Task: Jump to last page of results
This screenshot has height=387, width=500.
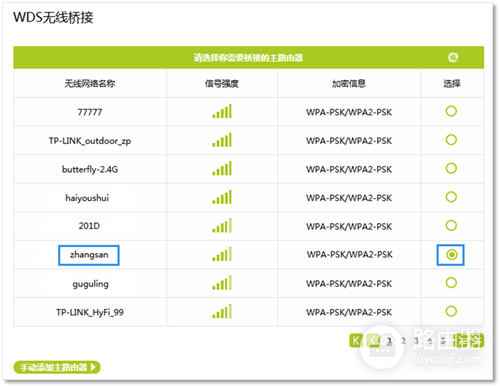Action: (x=476, y=341)
